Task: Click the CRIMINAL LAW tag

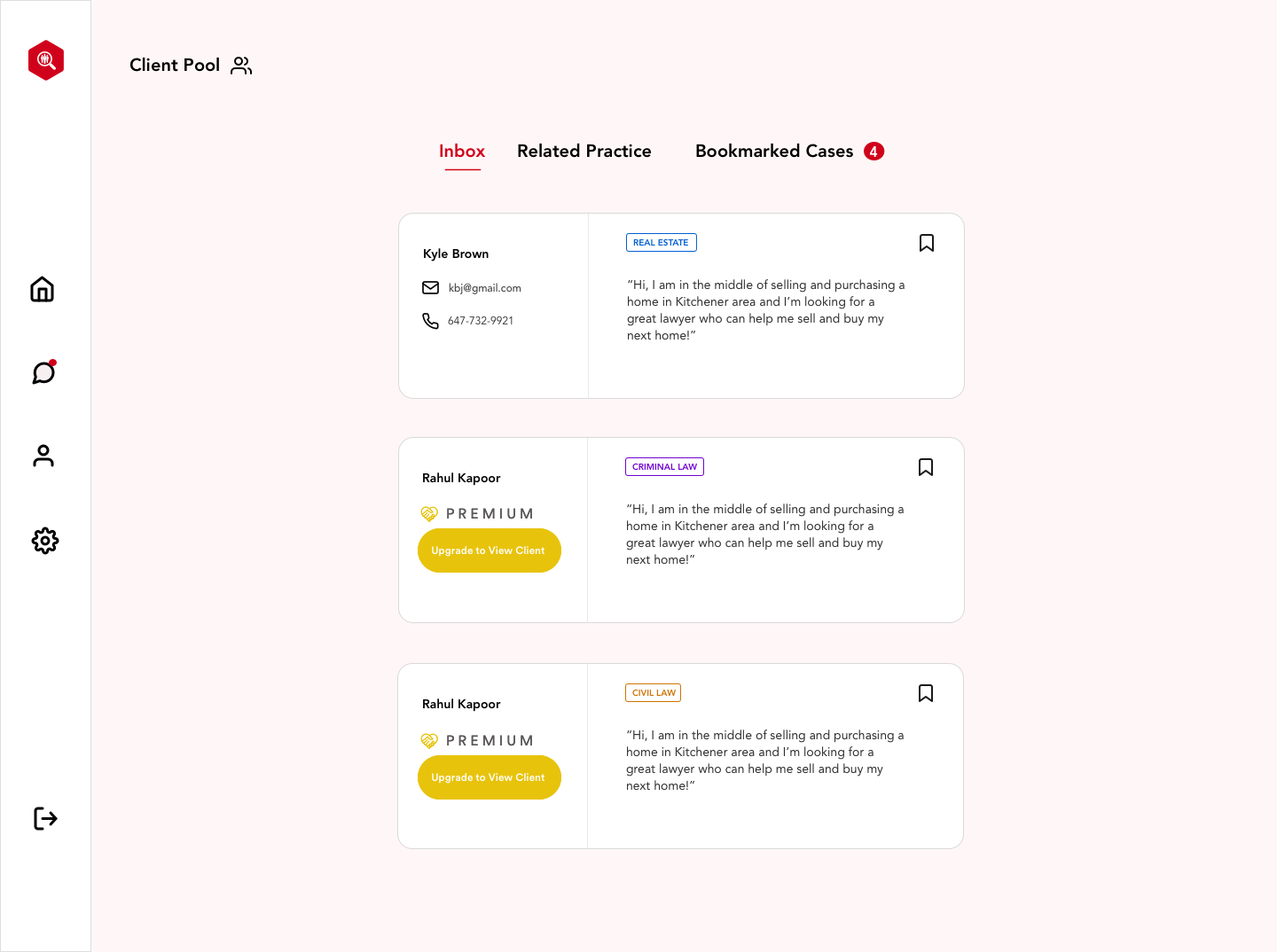Action: pyautogui.click(x=664, y=467)
